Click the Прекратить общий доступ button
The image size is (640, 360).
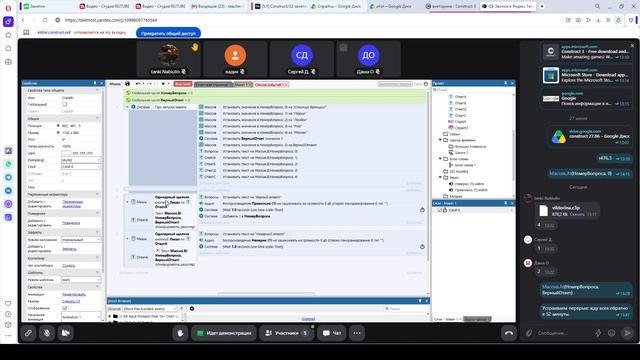point(168,33)
